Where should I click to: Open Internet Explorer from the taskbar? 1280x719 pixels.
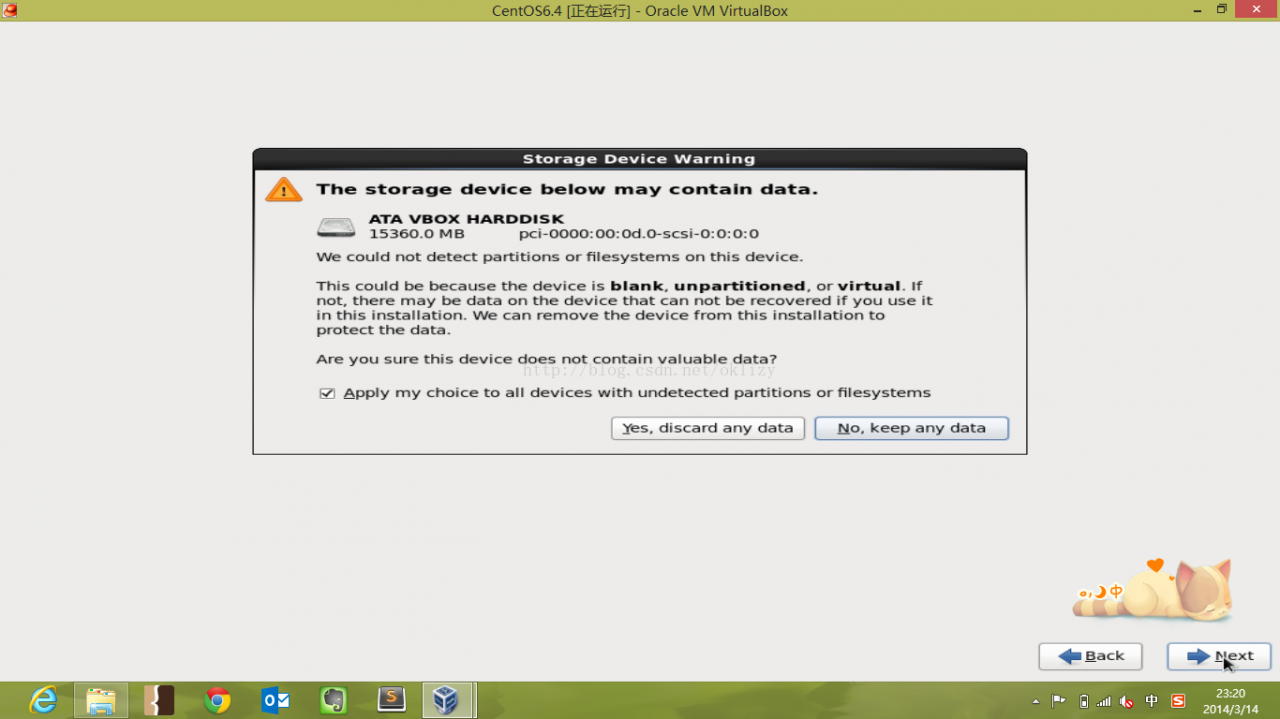pyautogui.click(x=43, y=700)
